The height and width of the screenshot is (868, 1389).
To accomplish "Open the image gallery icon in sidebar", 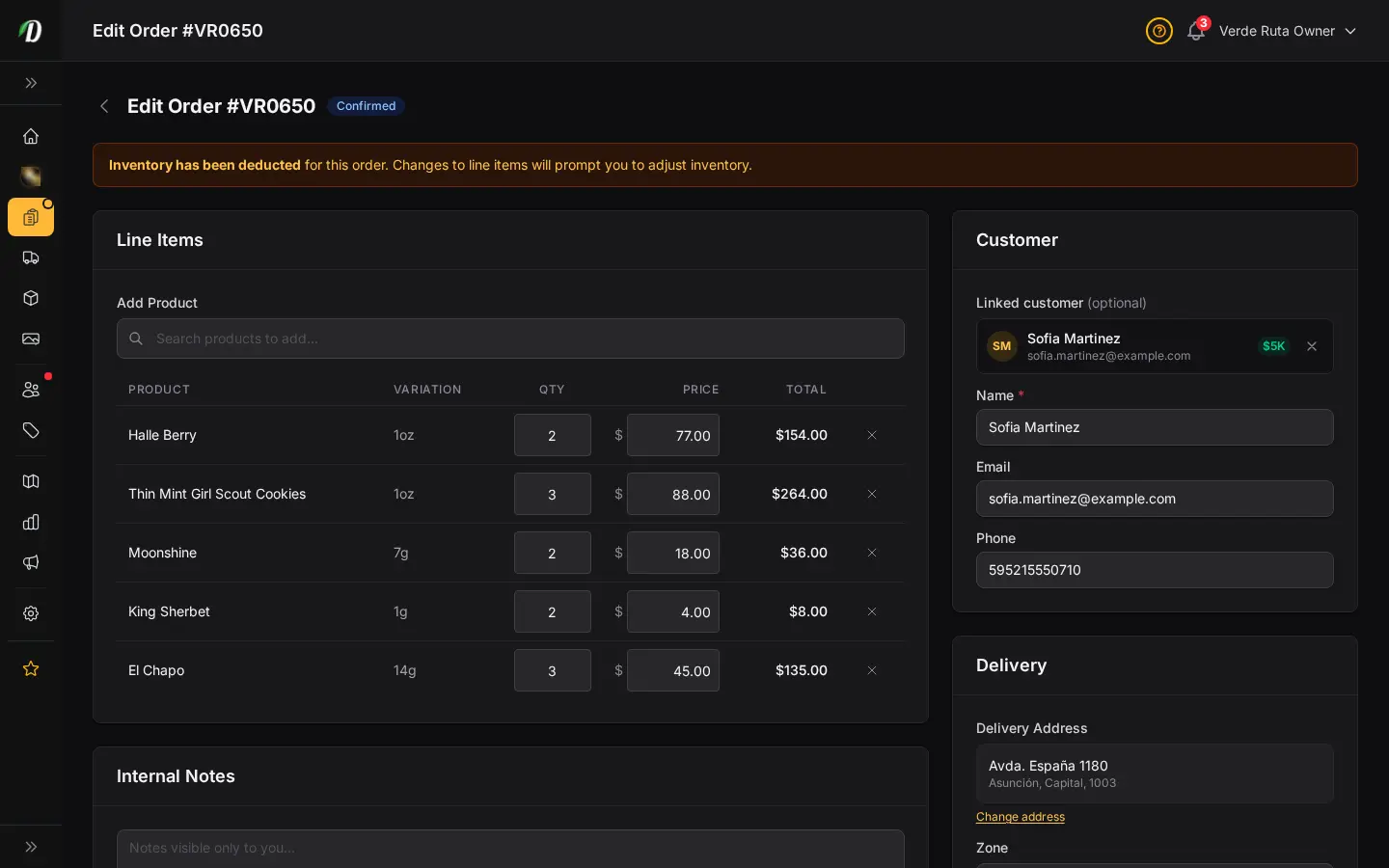I will pyautogui.click(x=31, y=339).
